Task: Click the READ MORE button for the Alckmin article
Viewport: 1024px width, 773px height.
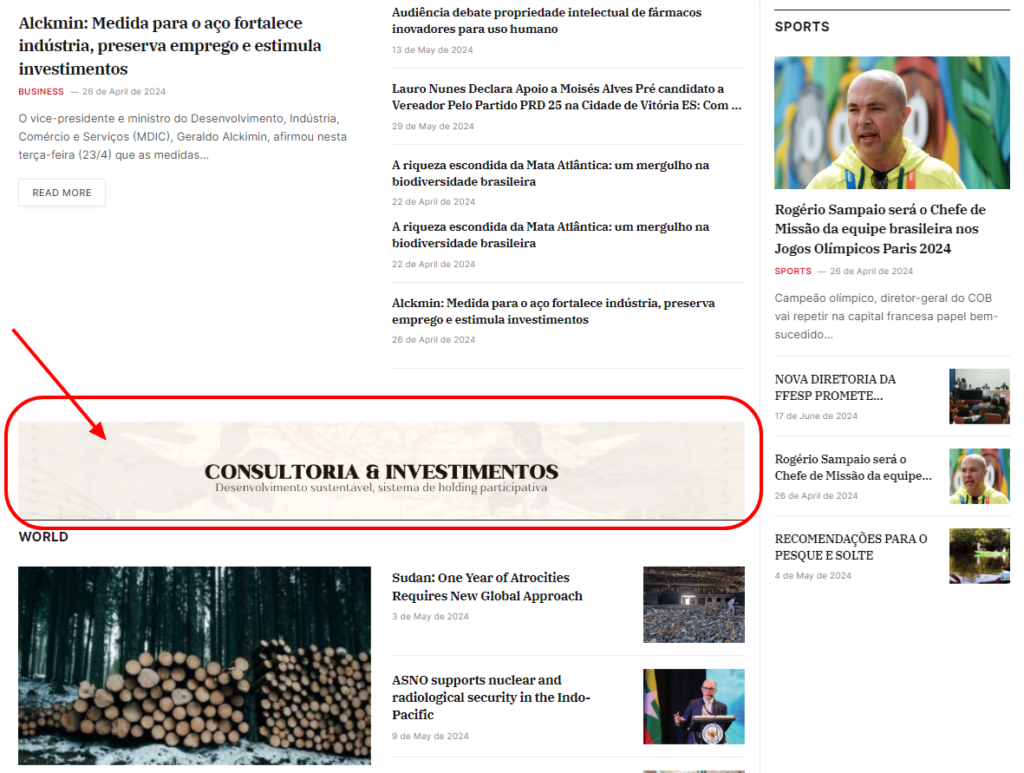Action: 61,192
